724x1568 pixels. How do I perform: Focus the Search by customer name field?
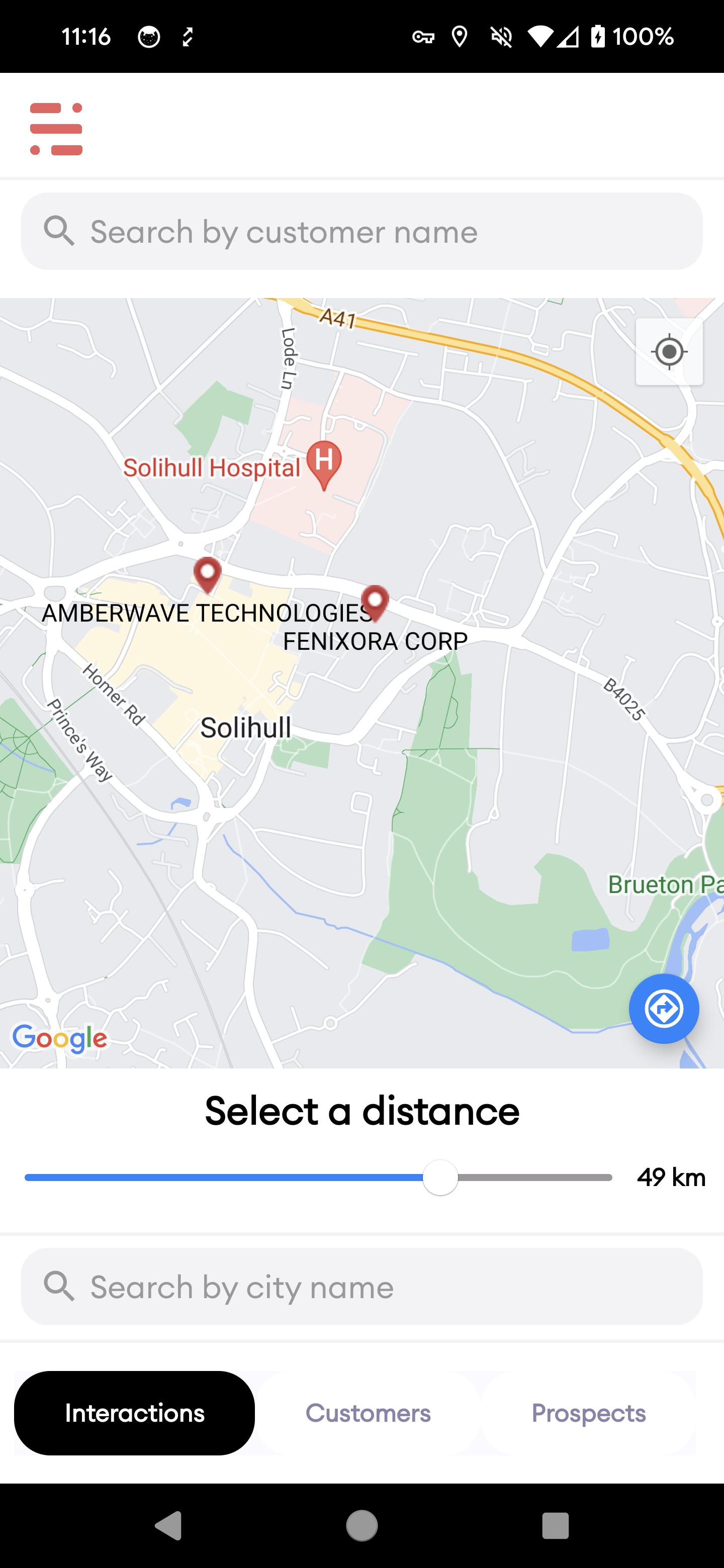click(x=361, y=231)
